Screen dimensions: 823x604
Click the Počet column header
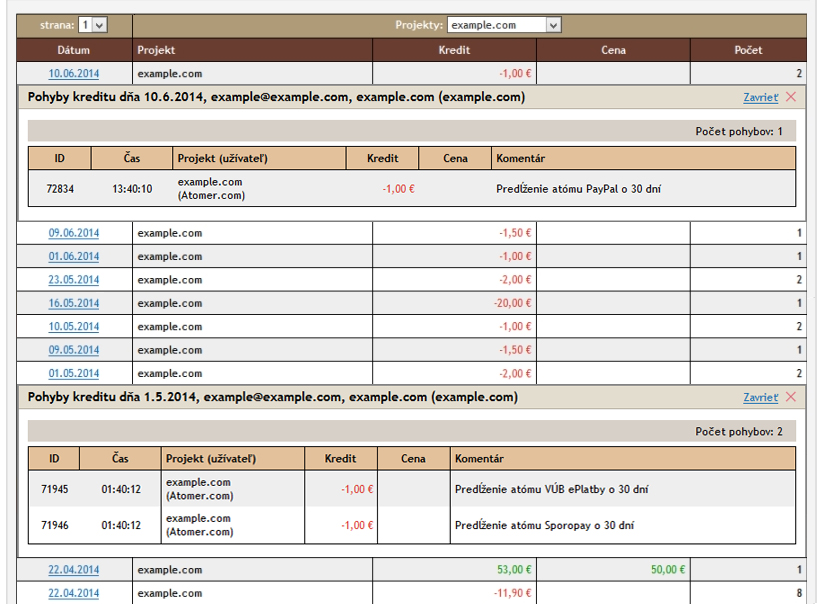(747, 50)
